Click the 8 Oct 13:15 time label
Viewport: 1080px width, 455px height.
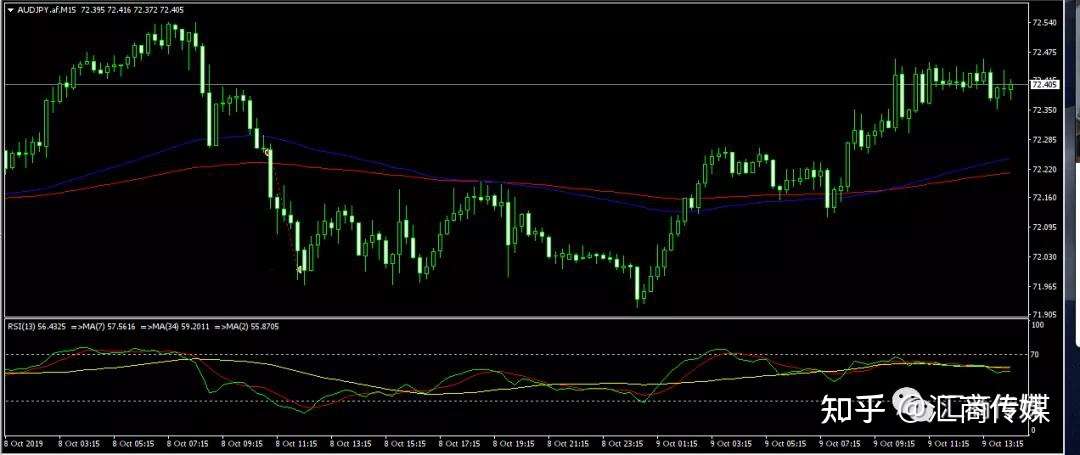coord(350,444)
